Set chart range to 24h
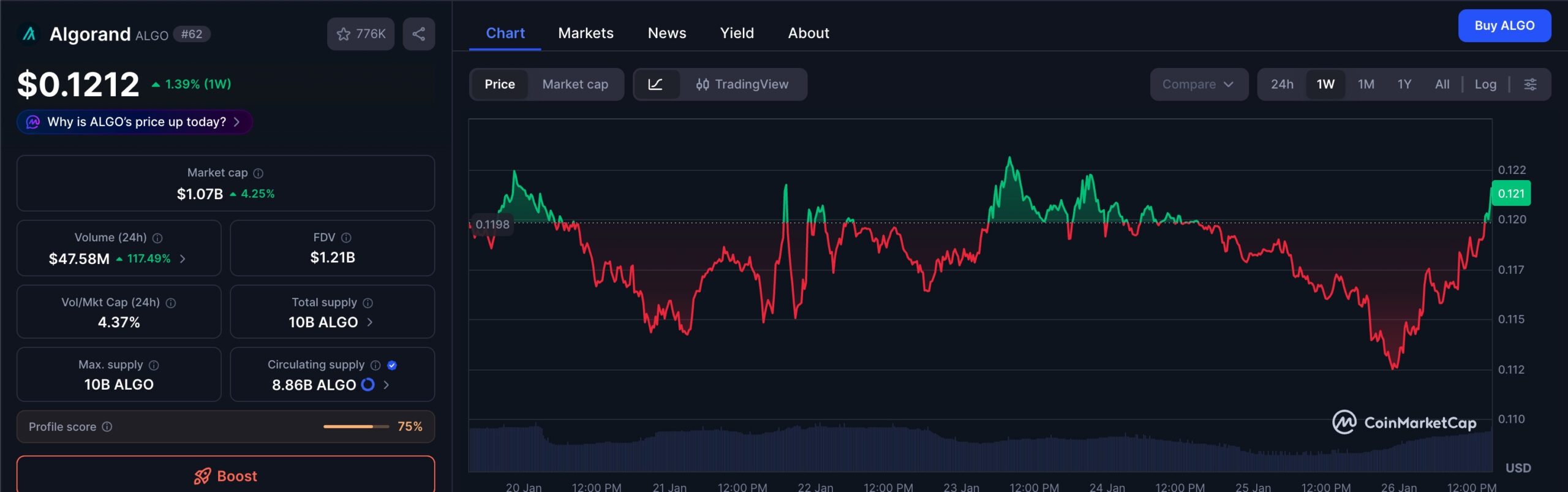The image size is (1568, 492). coord(1282,85)
